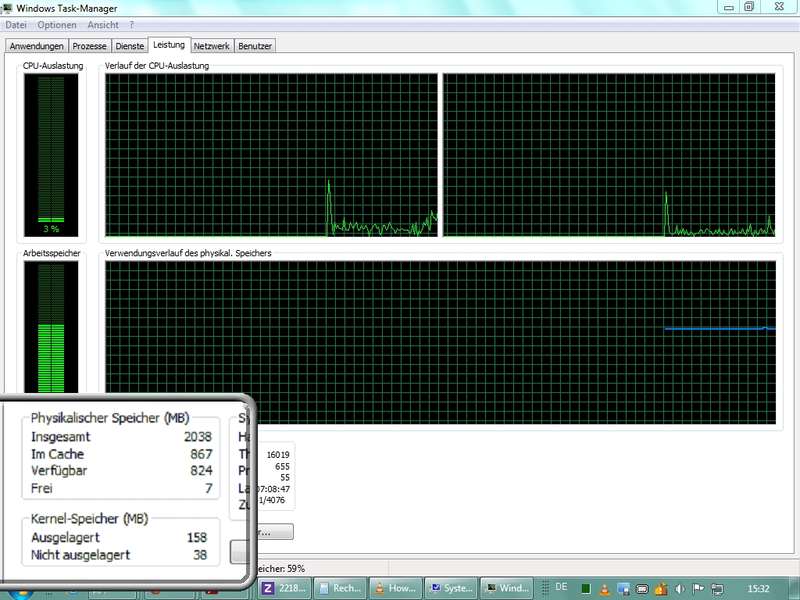Select the Dienste tab

coord(130,46)
